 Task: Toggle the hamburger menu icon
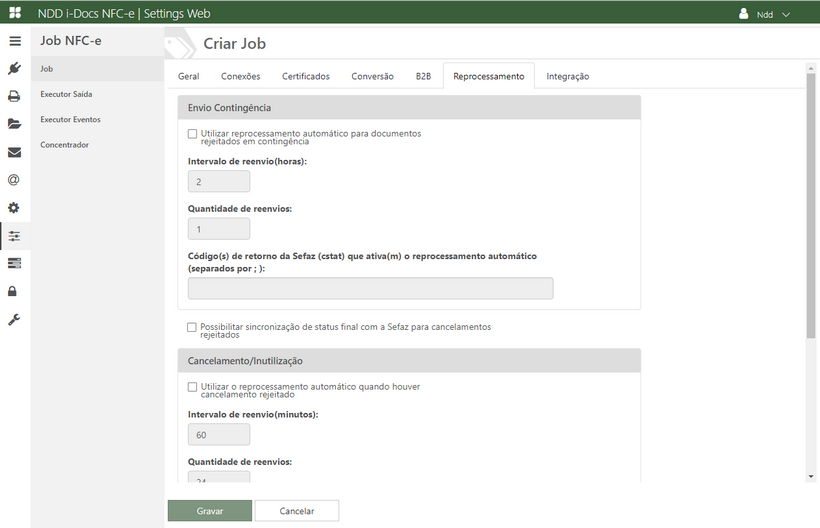click(15, 41)
